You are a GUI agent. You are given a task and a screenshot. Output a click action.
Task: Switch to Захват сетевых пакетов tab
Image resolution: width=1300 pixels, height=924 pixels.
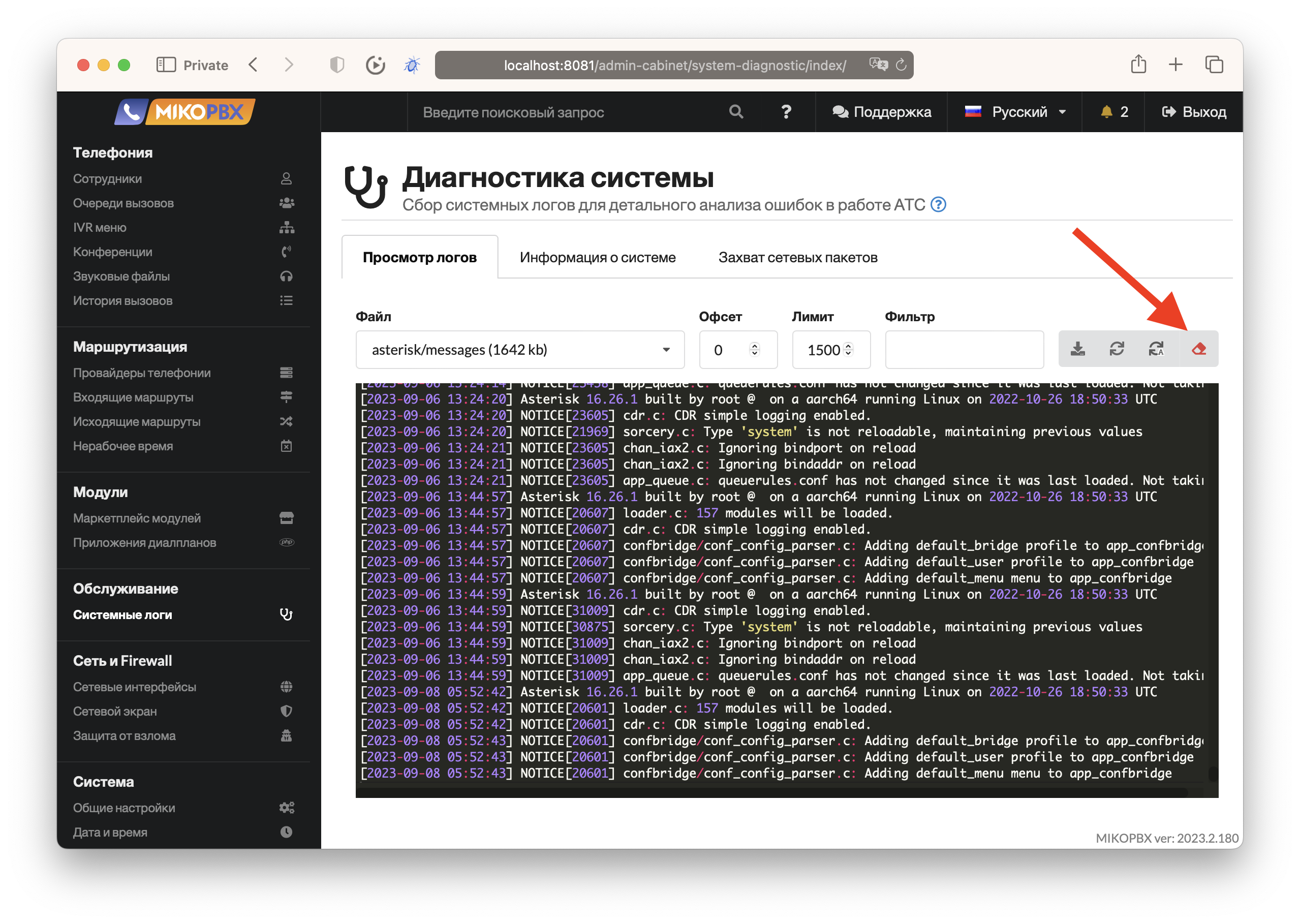click(798, 258)
